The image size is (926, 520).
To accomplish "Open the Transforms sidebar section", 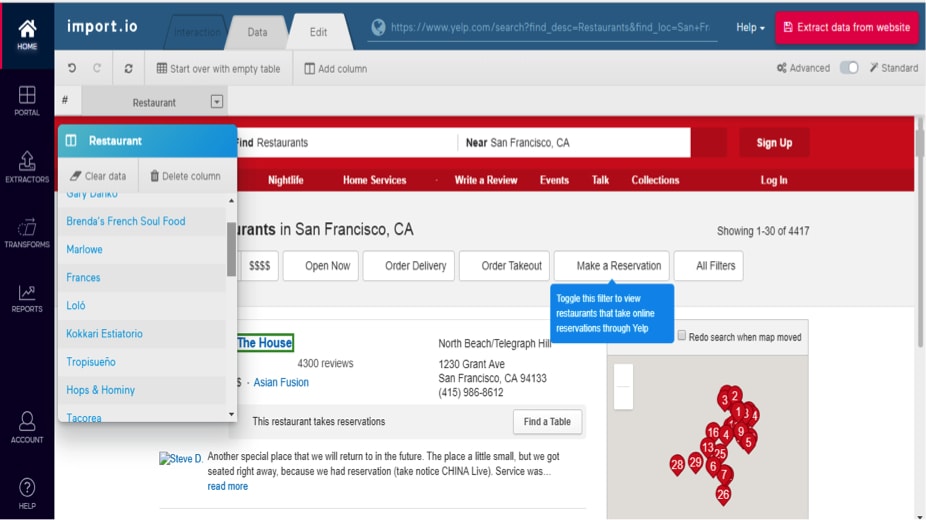I will (27, 233).
